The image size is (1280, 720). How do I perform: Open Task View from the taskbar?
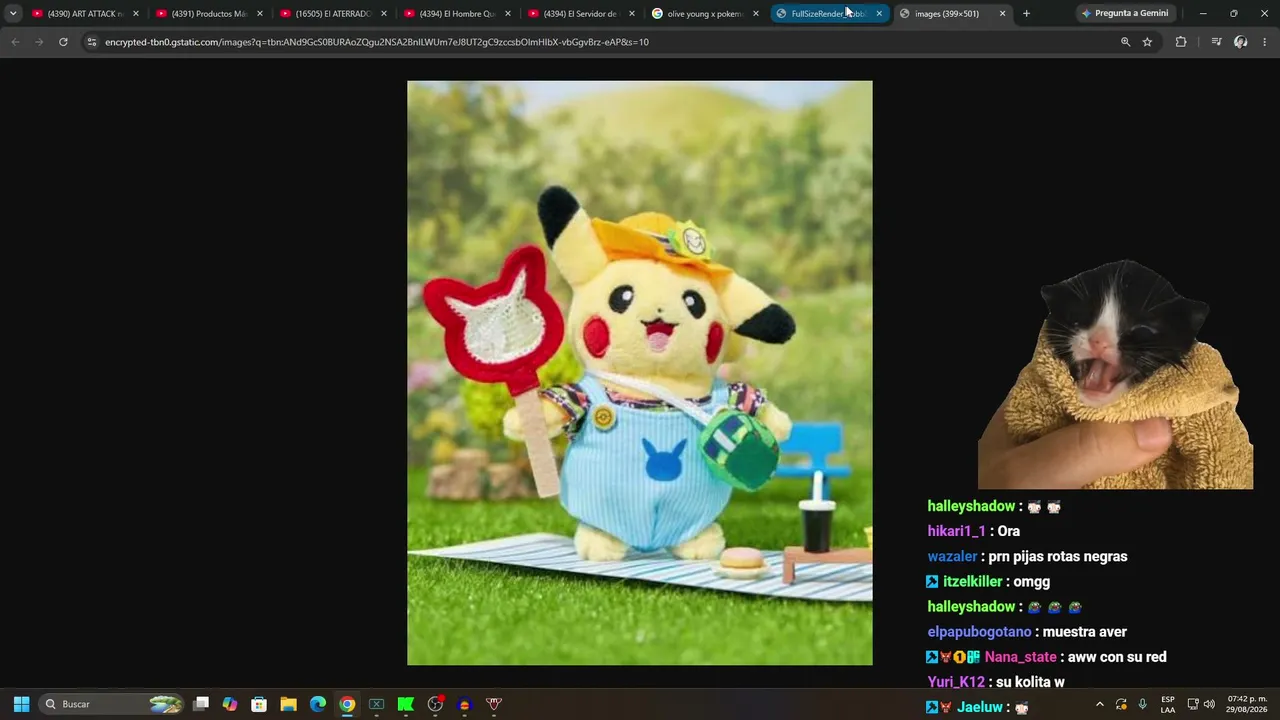point(201,704)
